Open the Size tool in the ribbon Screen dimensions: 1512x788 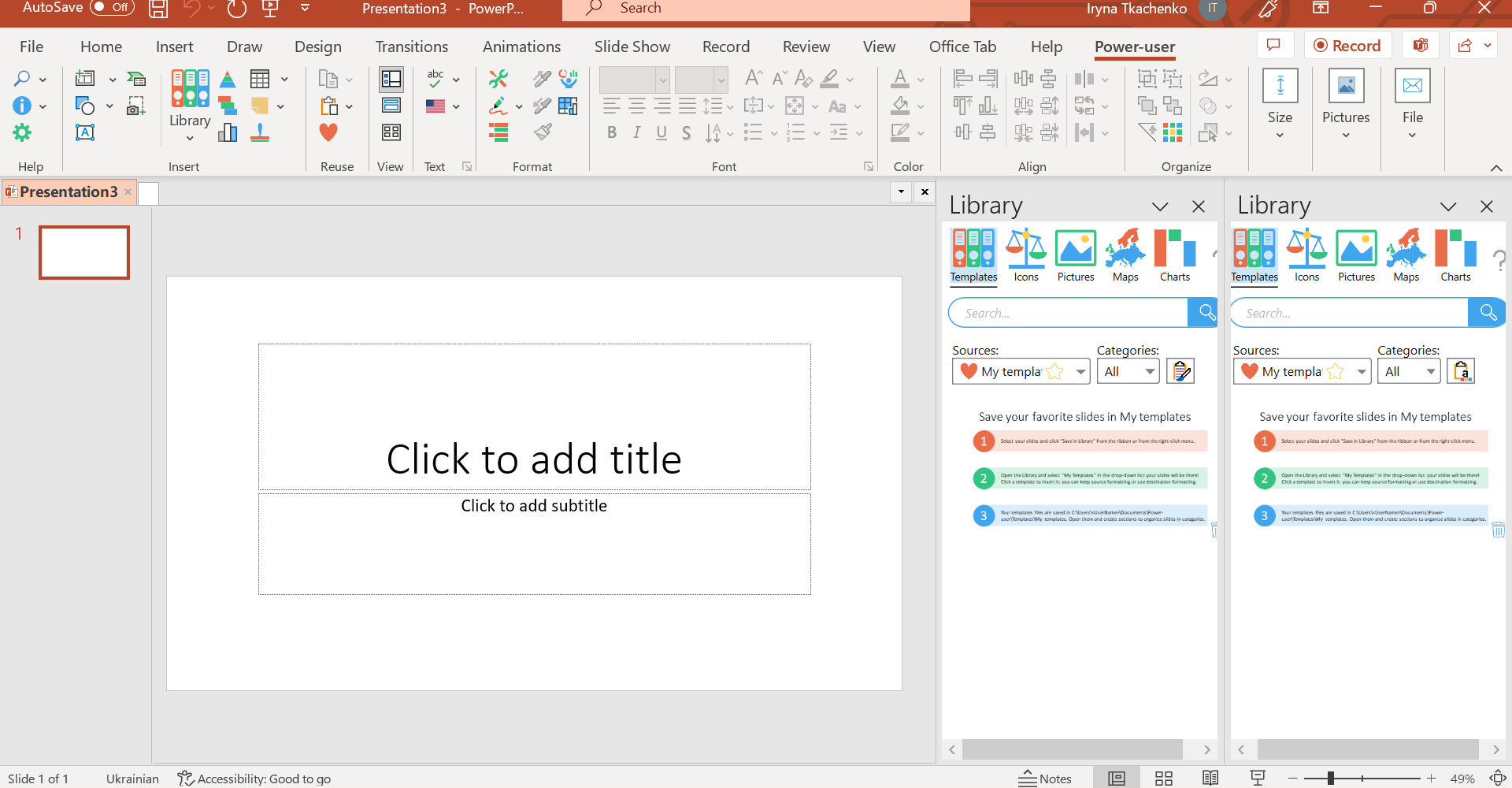pos(1280,105)
